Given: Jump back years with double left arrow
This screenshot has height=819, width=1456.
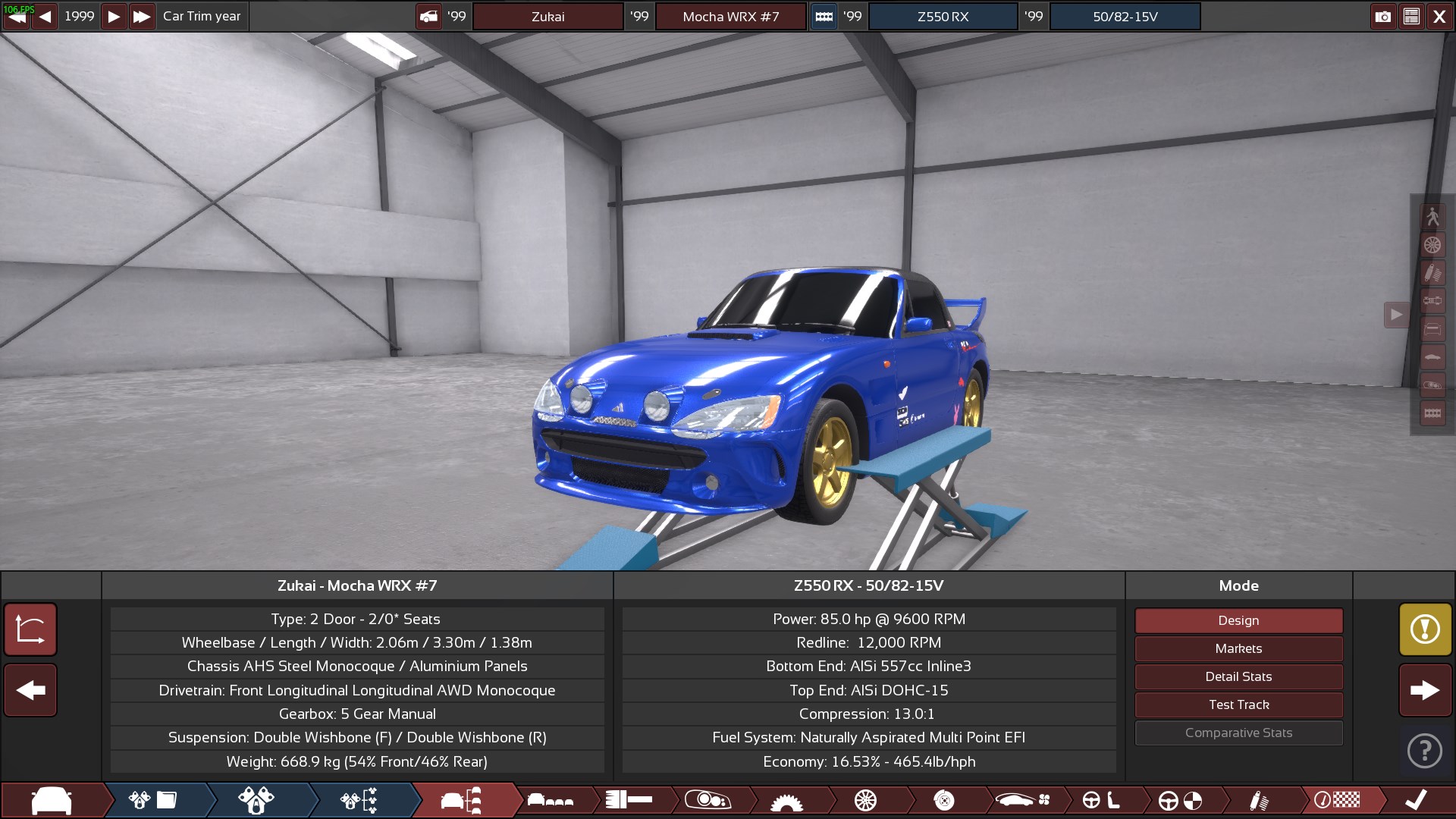Looking at the screenshot, I should coord(16,16).
